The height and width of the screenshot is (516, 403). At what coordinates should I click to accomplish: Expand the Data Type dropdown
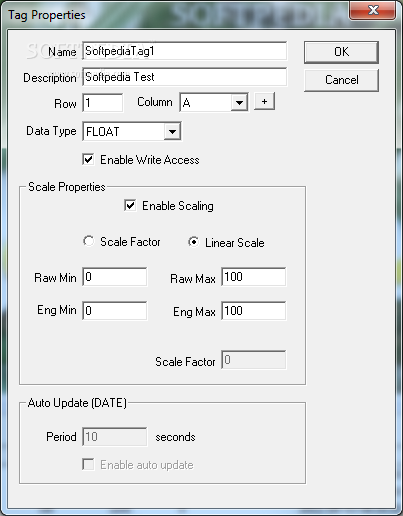172,131
